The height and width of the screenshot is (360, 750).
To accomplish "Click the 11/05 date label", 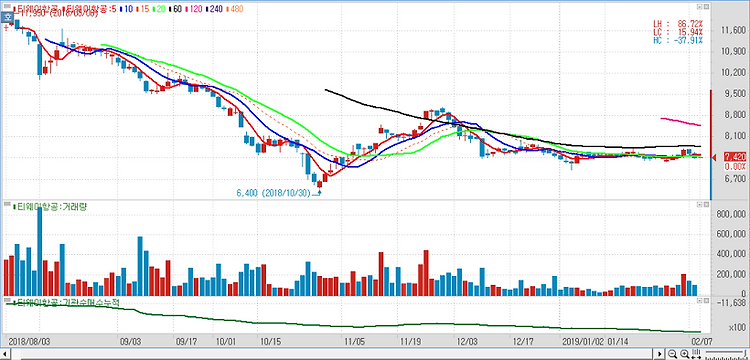I will 354,342.
